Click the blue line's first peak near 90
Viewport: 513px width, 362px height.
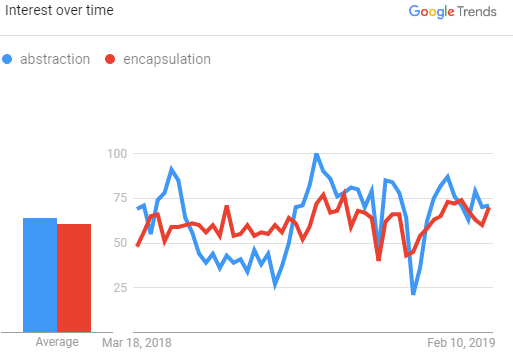[x=172, y=169]
